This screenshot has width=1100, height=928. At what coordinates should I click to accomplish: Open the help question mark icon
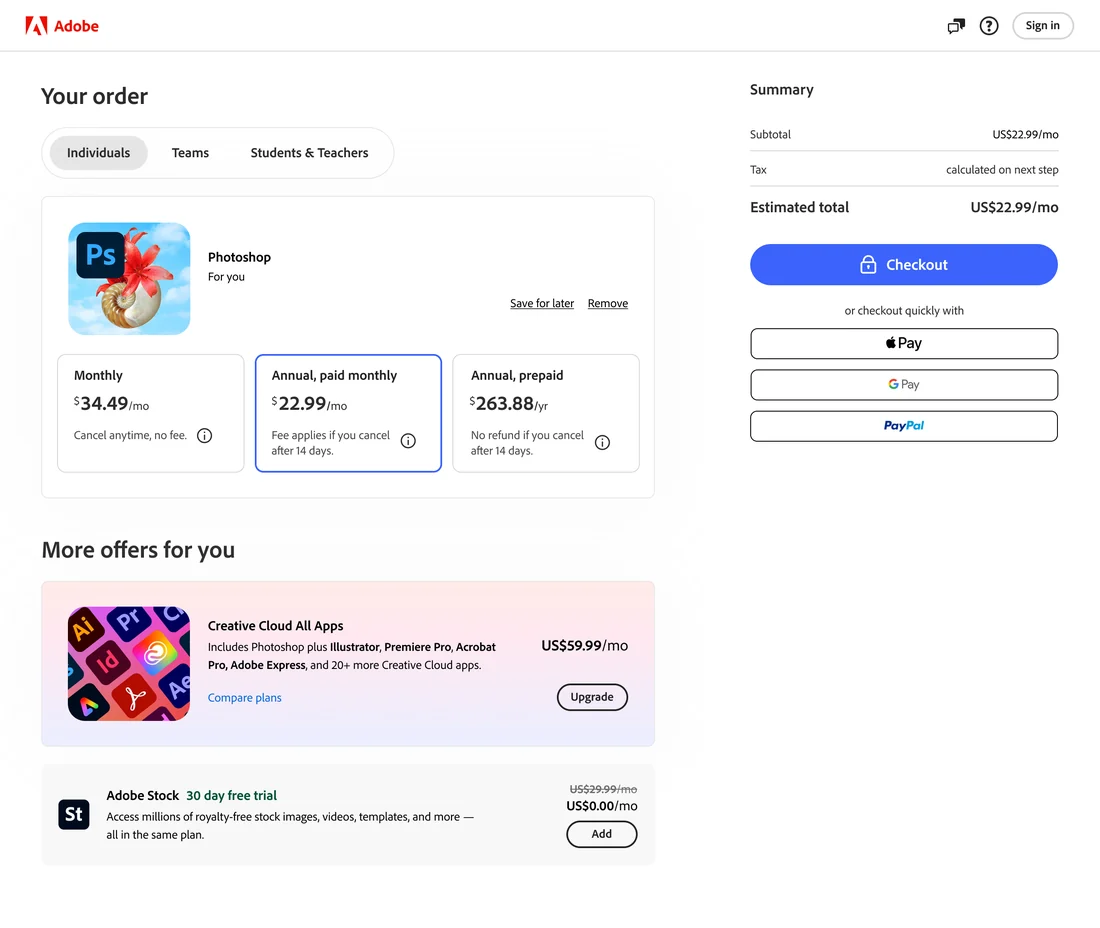988,26
